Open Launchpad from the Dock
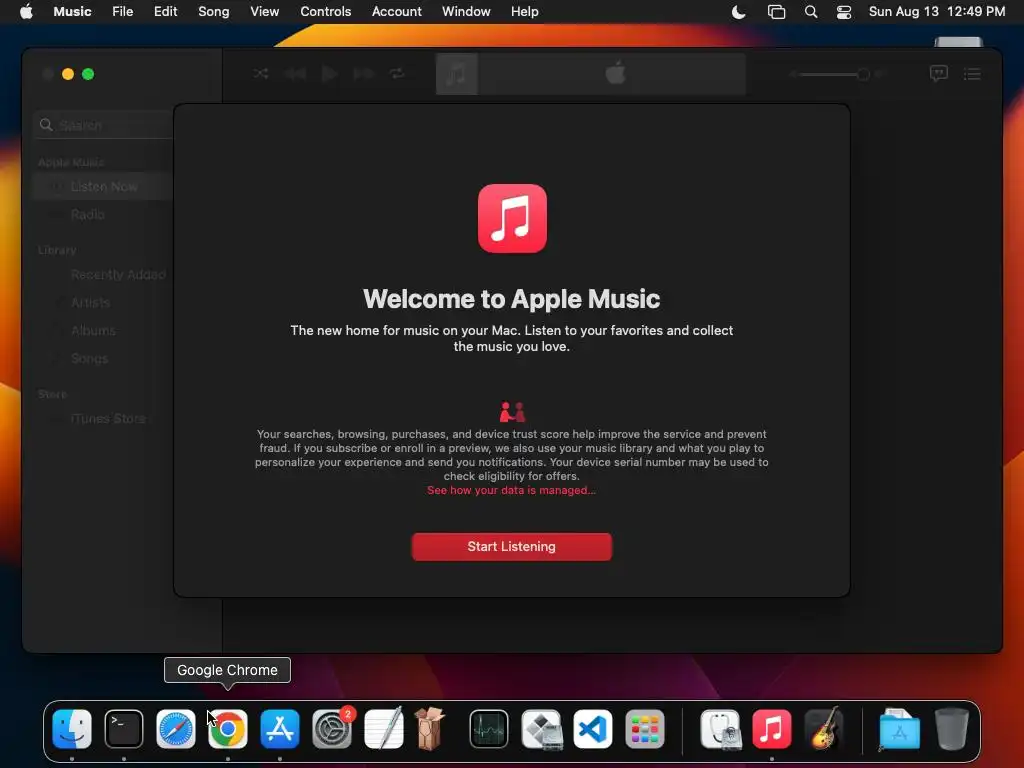 [645, 728]
